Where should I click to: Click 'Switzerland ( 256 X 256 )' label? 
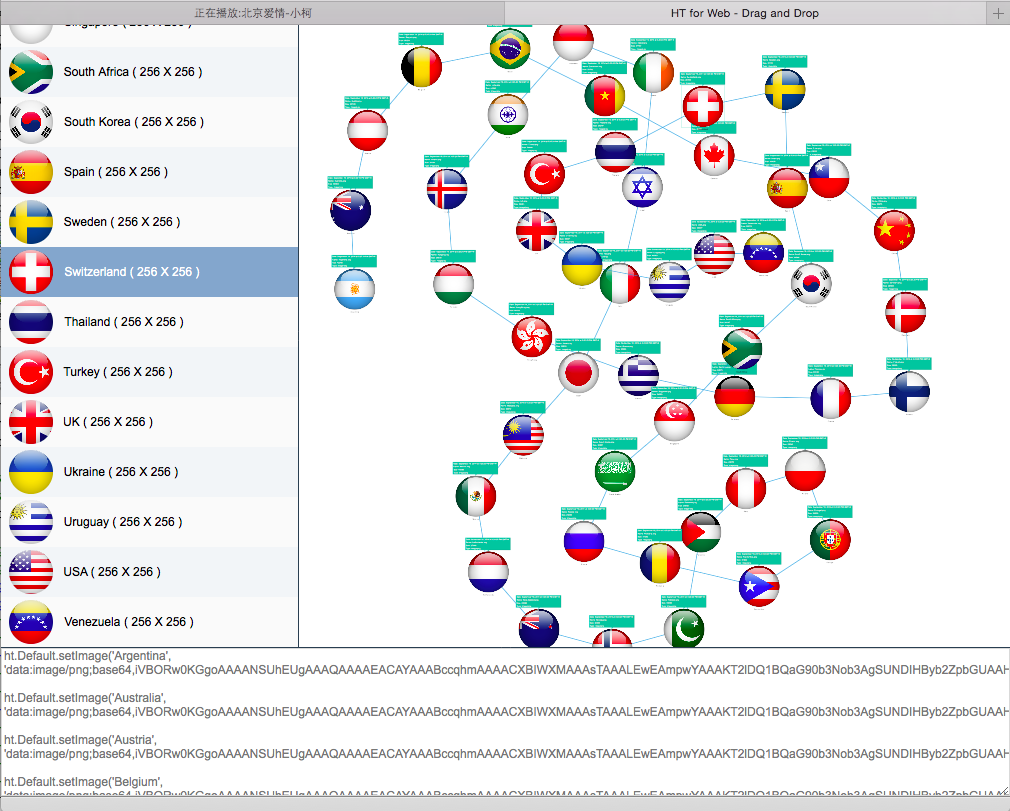click(132, 272)
